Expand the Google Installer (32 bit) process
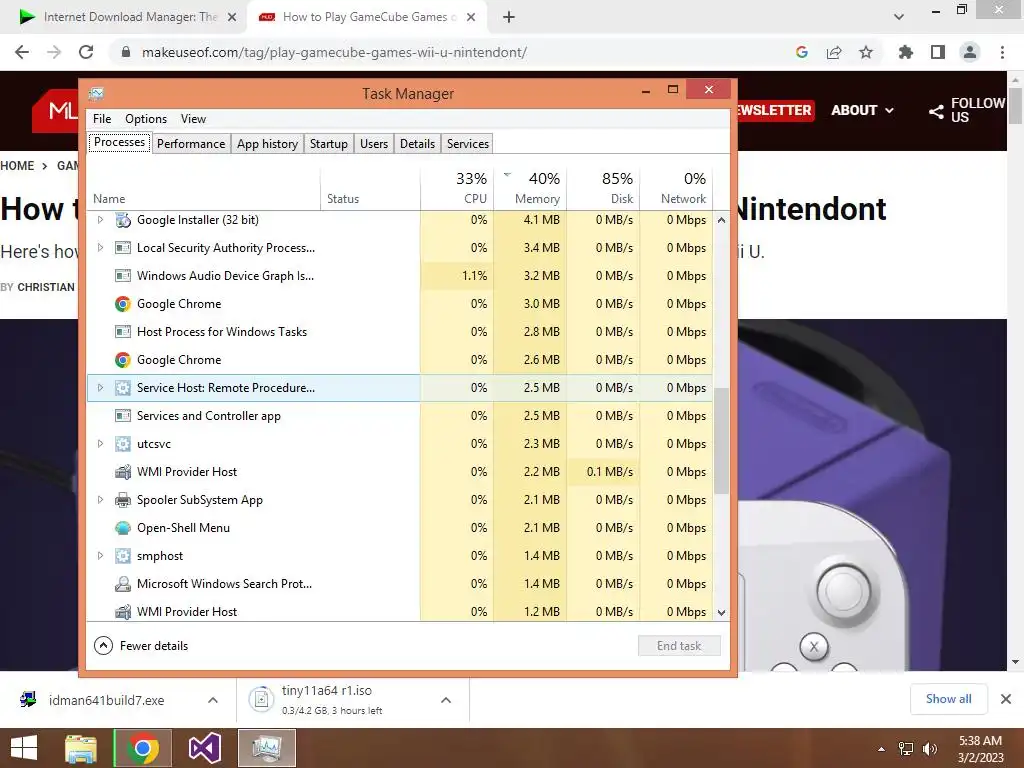The height and width of the screenshot is (768, 1024). [x=100, y=220]
